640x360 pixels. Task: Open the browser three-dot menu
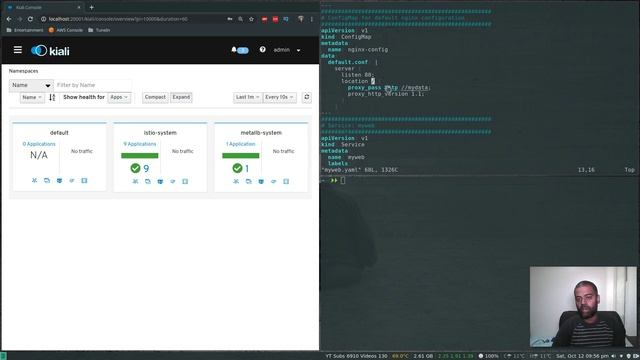click(311, 19)
